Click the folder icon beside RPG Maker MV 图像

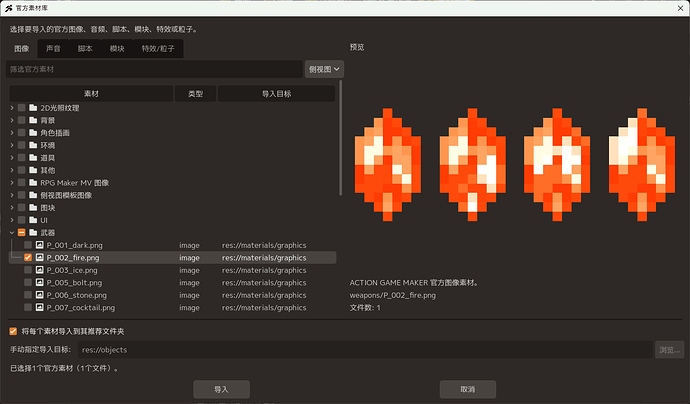33,182
